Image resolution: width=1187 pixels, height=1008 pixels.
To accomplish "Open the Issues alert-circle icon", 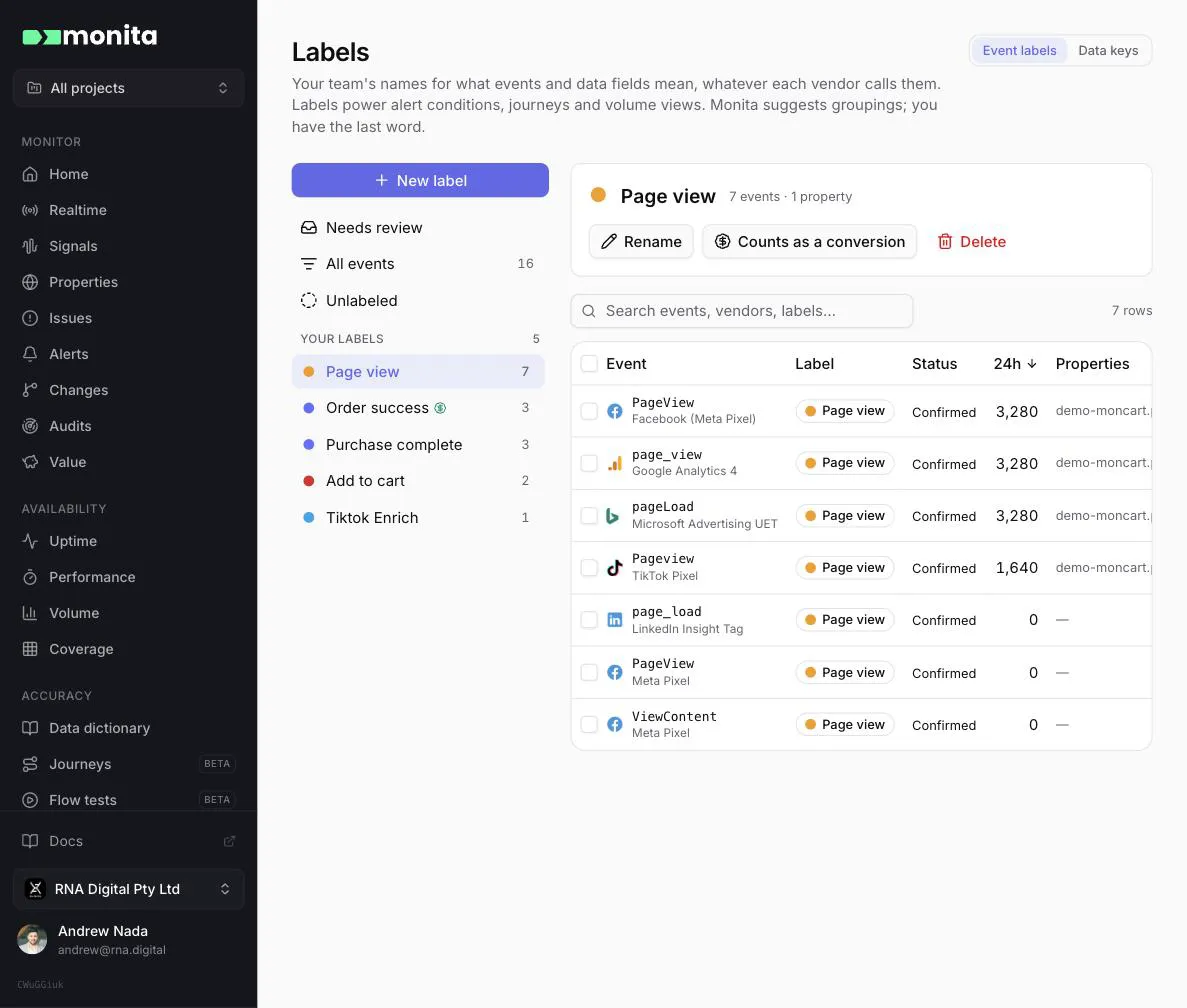I will click(x=30, y=318).
